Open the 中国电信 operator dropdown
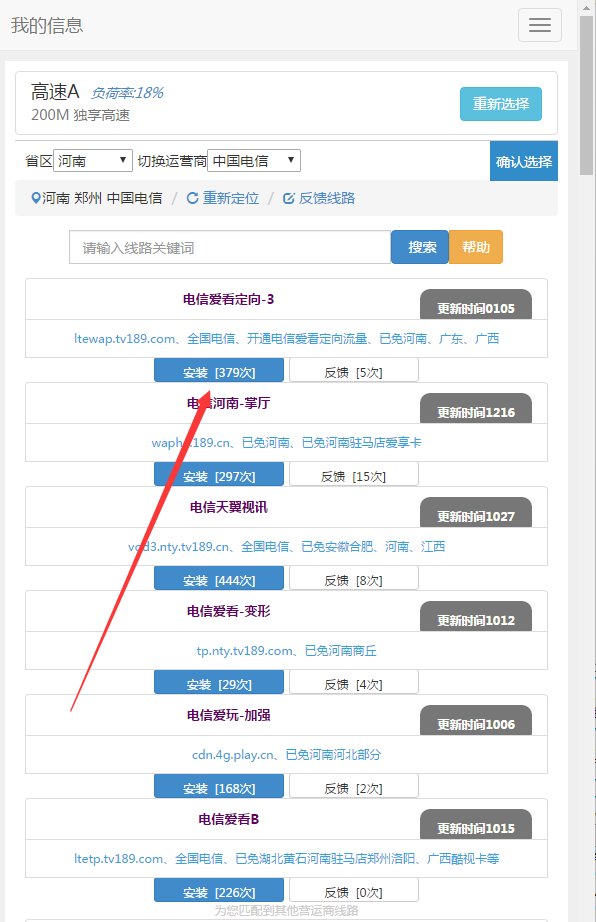This screenshot has height=922, width=596. pos(254,161)
